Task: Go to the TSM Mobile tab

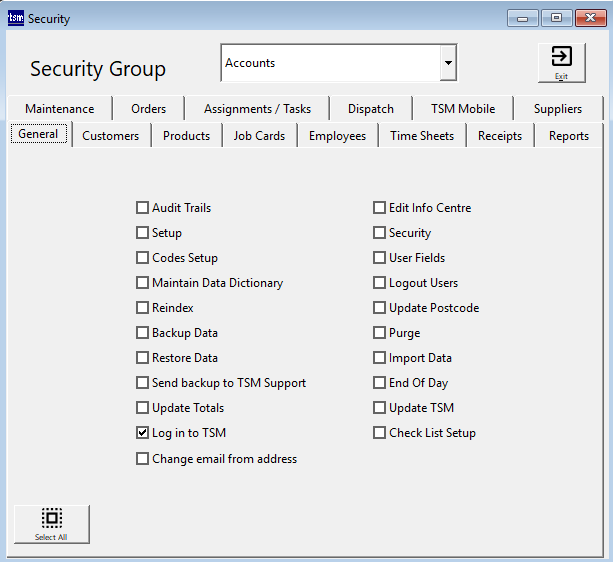Action: 463,109
